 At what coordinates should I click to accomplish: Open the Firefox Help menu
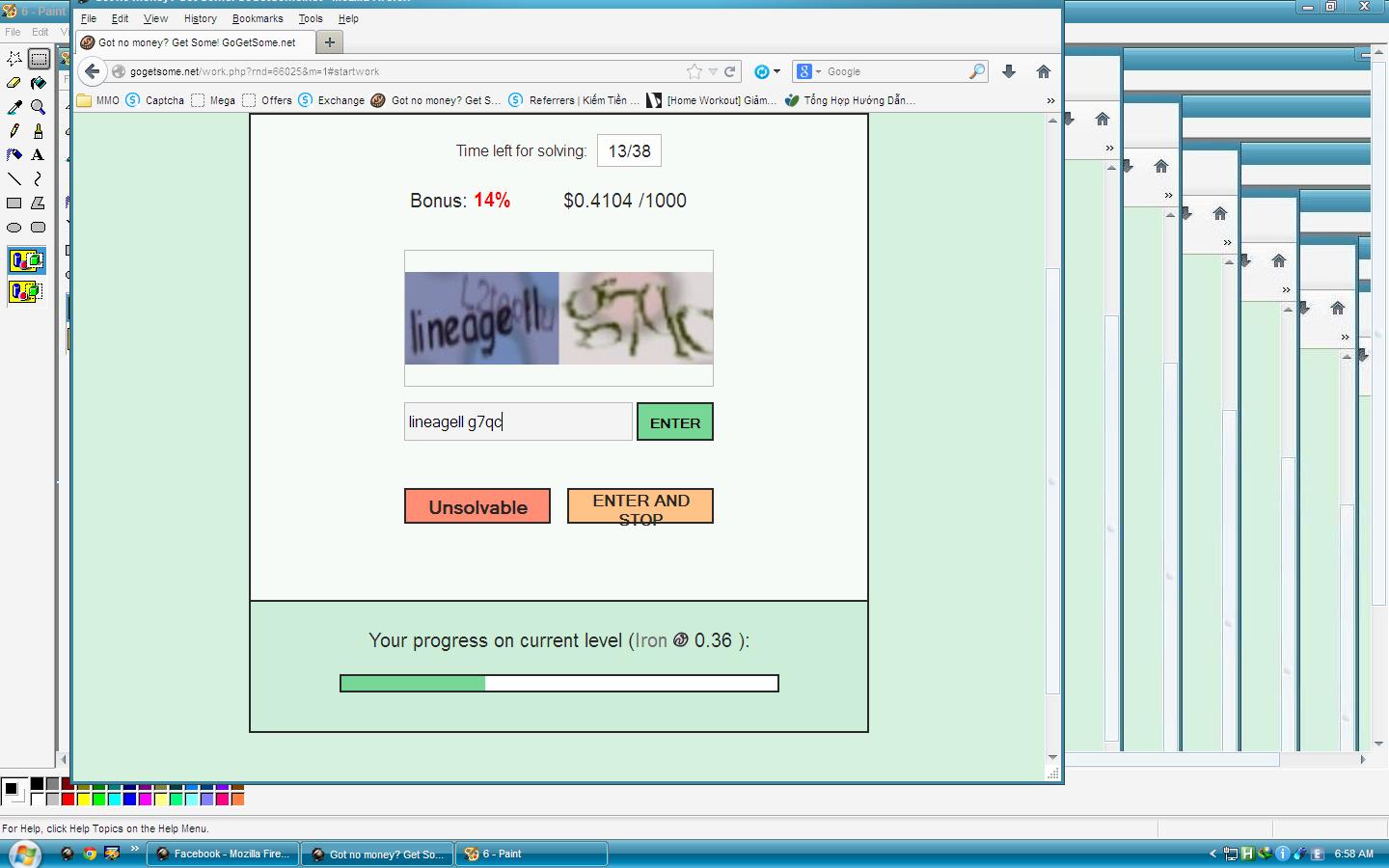[348, 18]
